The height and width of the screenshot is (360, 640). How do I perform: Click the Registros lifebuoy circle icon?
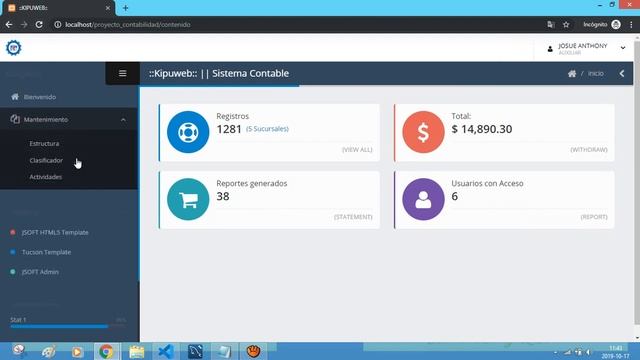tap(188, 132)
